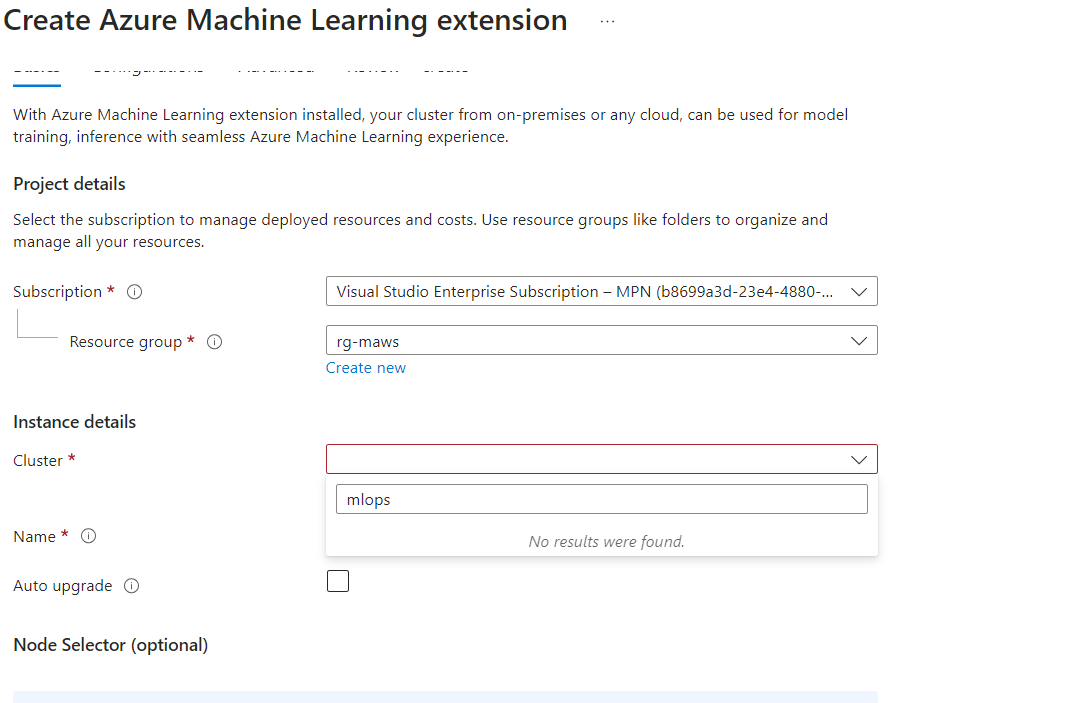Clear the mlops cluster search box
The width and height of the screenshot is (1075, 703).
pyautogui.click(x=601, y=498)
